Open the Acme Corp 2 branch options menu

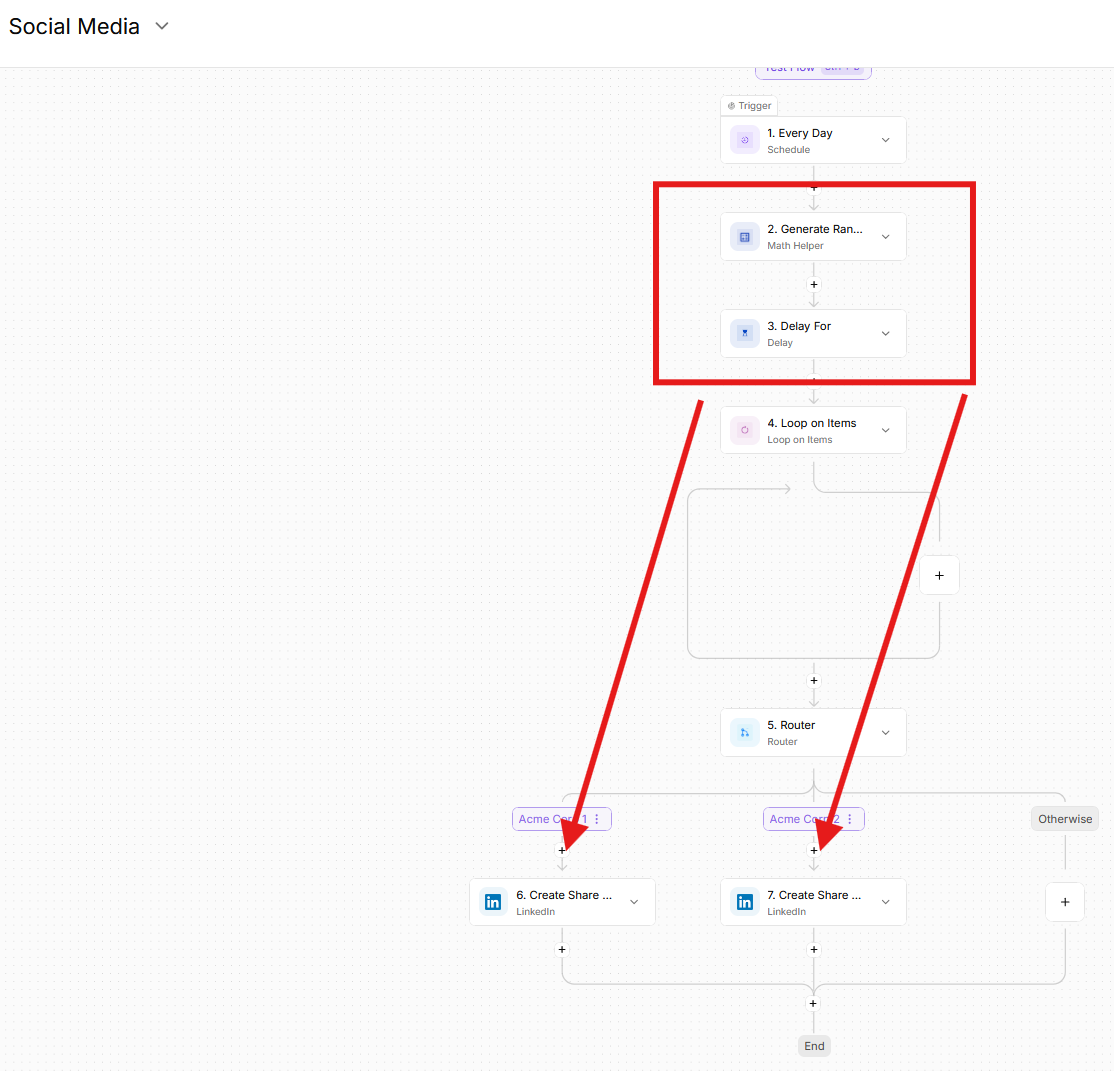pyautogui.click(x=849, y=819)
